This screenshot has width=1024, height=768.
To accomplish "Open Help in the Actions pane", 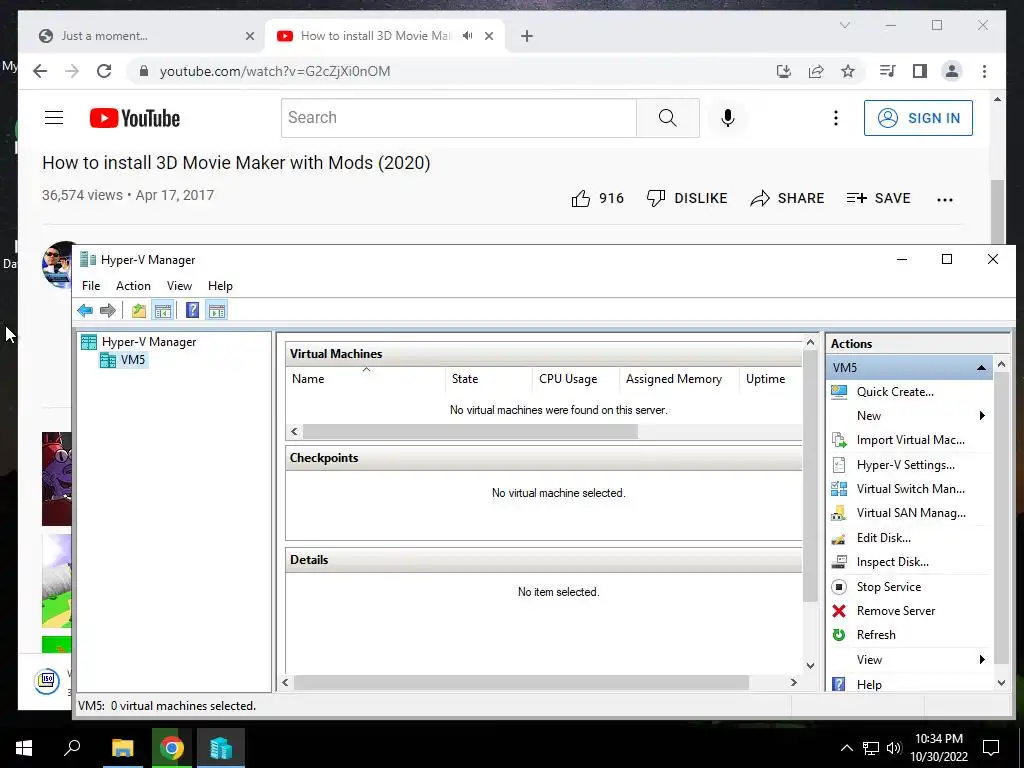I will coord(869,684).
